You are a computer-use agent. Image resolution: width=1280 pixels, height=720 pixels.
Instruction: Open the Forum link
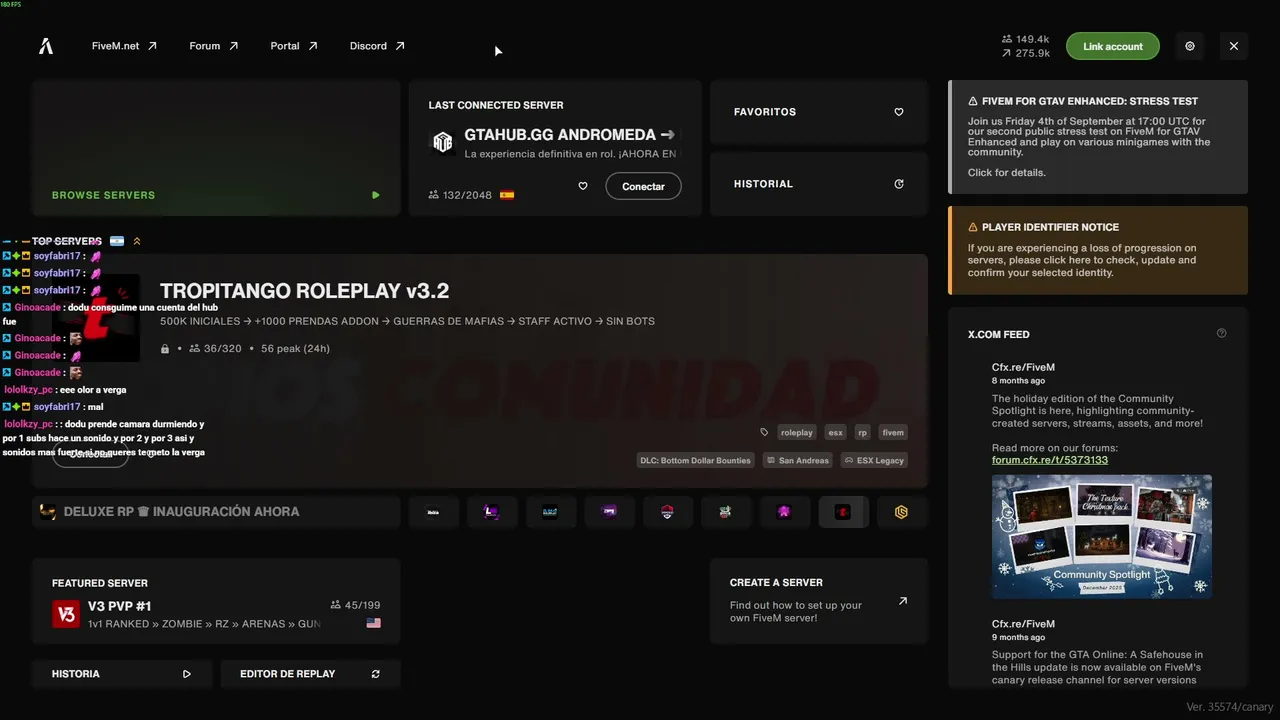[214, 46]
